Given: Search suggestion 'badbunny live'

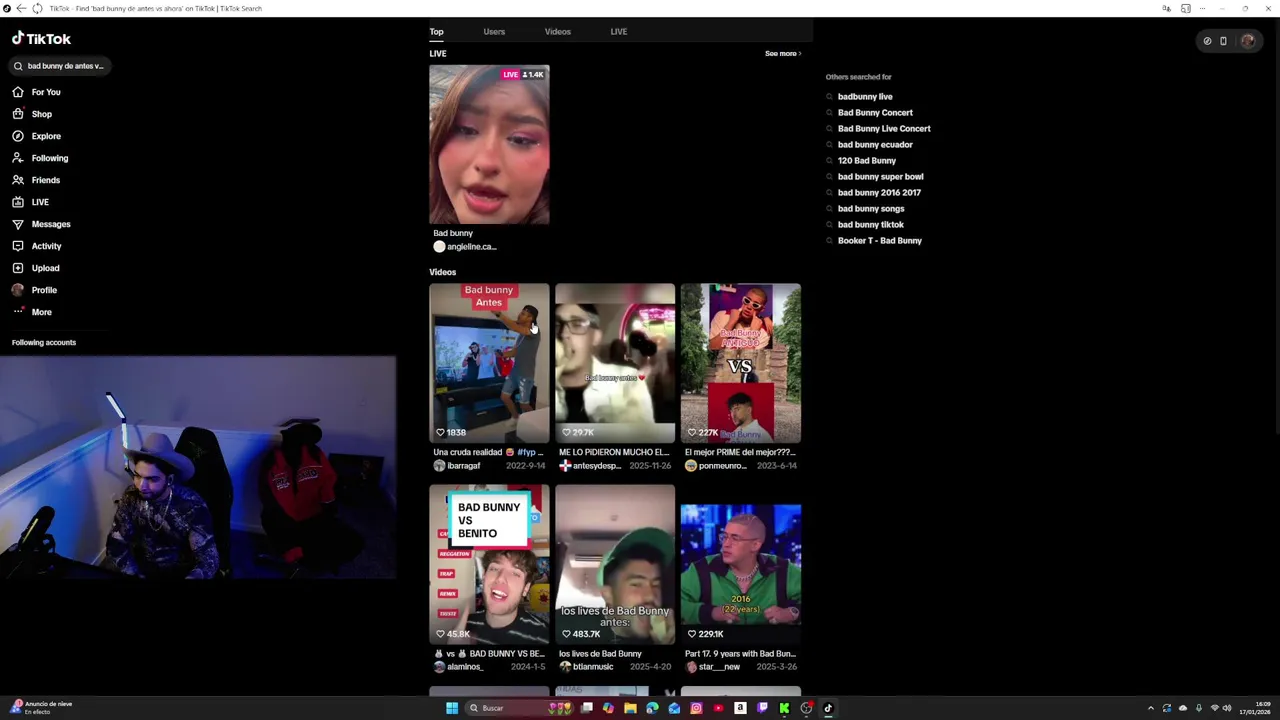Looking at the screenshot, I should [x=865, y=97].
